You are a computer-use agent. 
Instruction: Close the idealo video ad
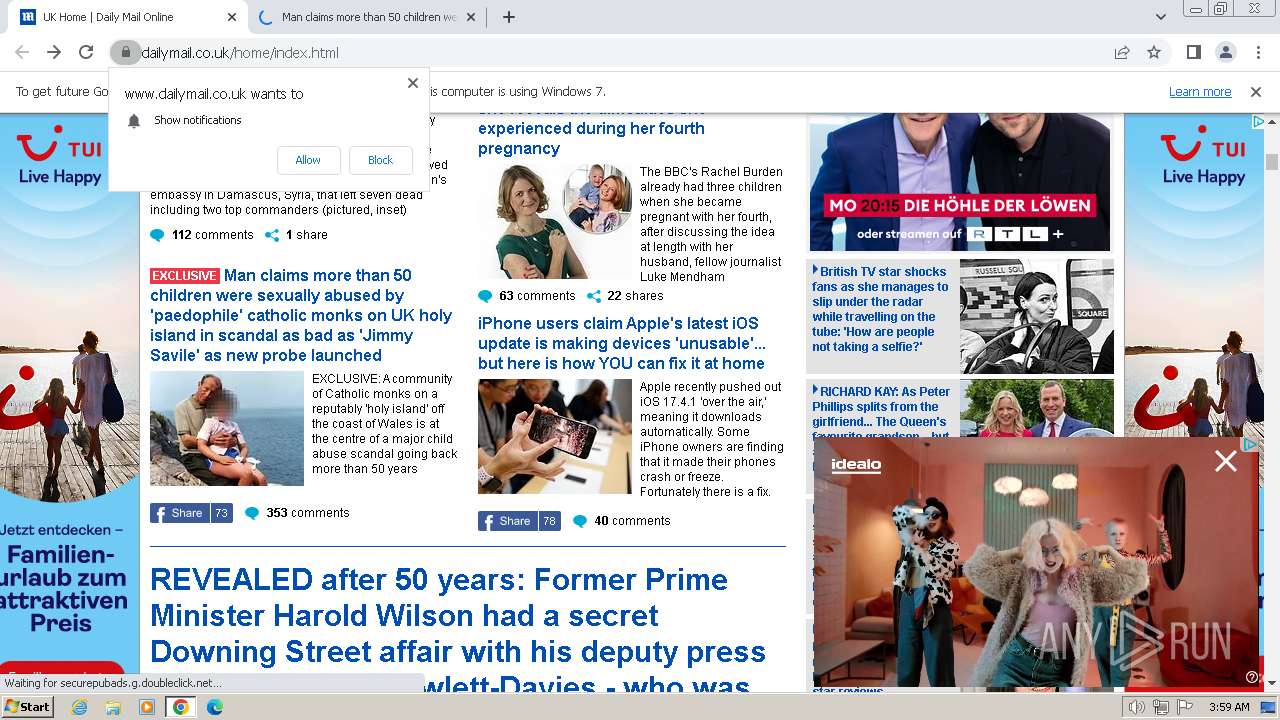[x=1225, y=461]
